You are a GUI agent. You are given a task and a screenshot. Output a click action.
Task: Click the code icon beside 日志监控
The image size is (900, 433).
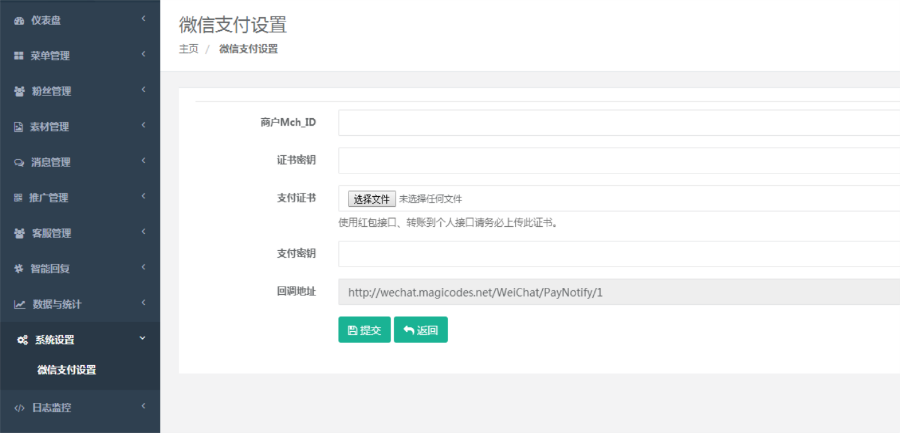point(20,408)
